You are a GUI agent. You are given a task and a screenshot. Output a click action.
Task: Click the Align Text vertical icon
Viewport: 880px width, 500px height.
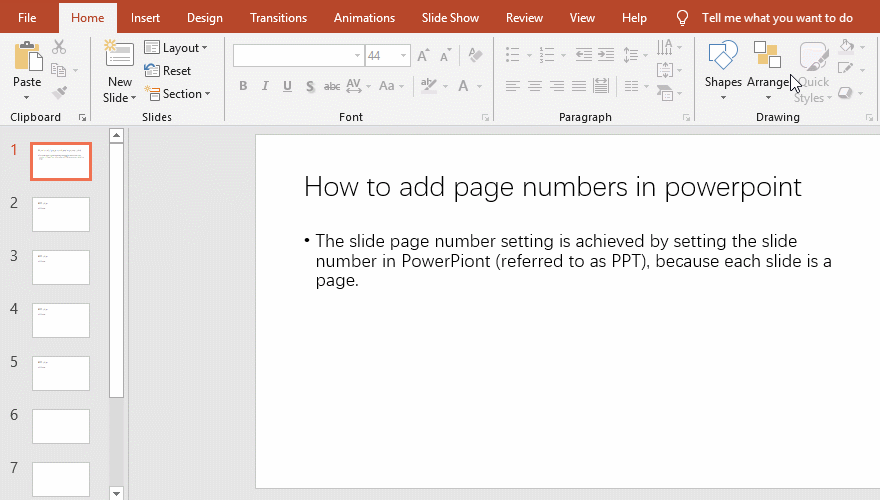[x=664, y=70]
